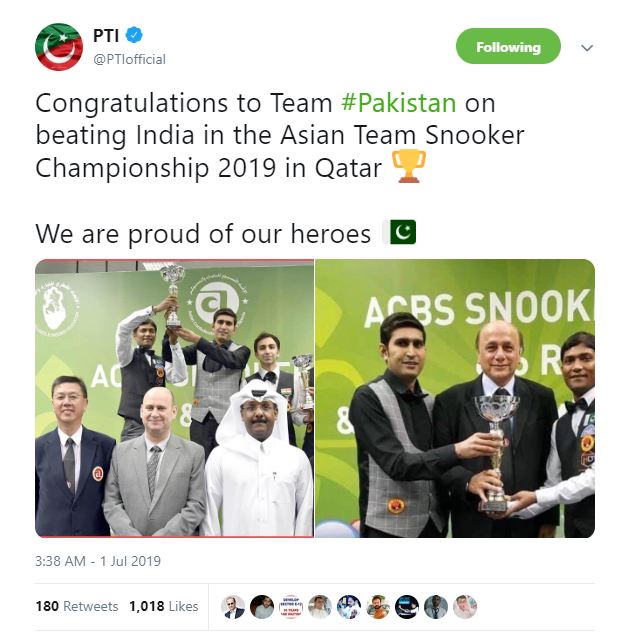Open the PTI profile avatar
Image resolution: width=632 pixels, height=636 pixels.
(x=59, y=47)
